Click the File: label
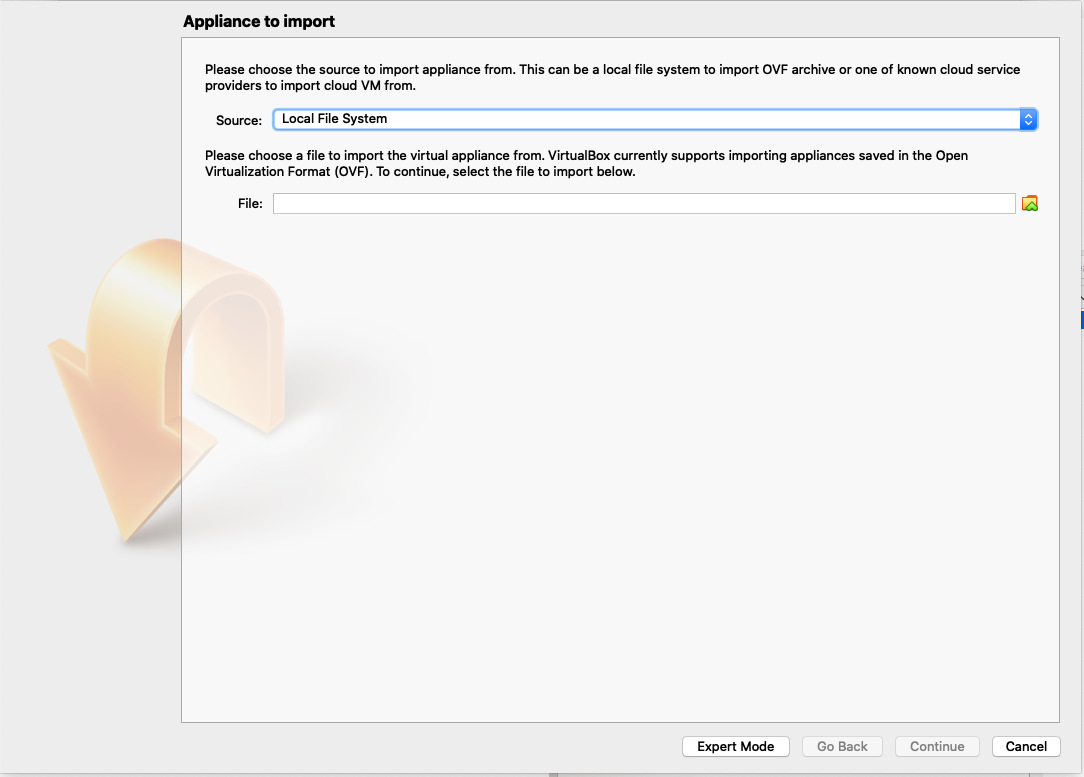Screen dimensions: 1084x777 pyautogui.click(x=250, y=204)
